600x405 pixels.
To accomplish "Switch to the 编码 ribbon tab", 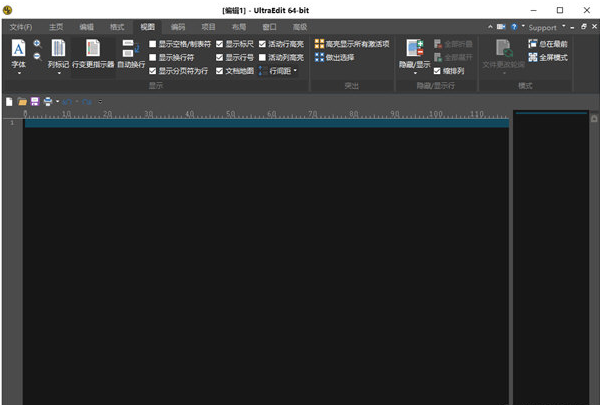I will (x=178, y=27).
